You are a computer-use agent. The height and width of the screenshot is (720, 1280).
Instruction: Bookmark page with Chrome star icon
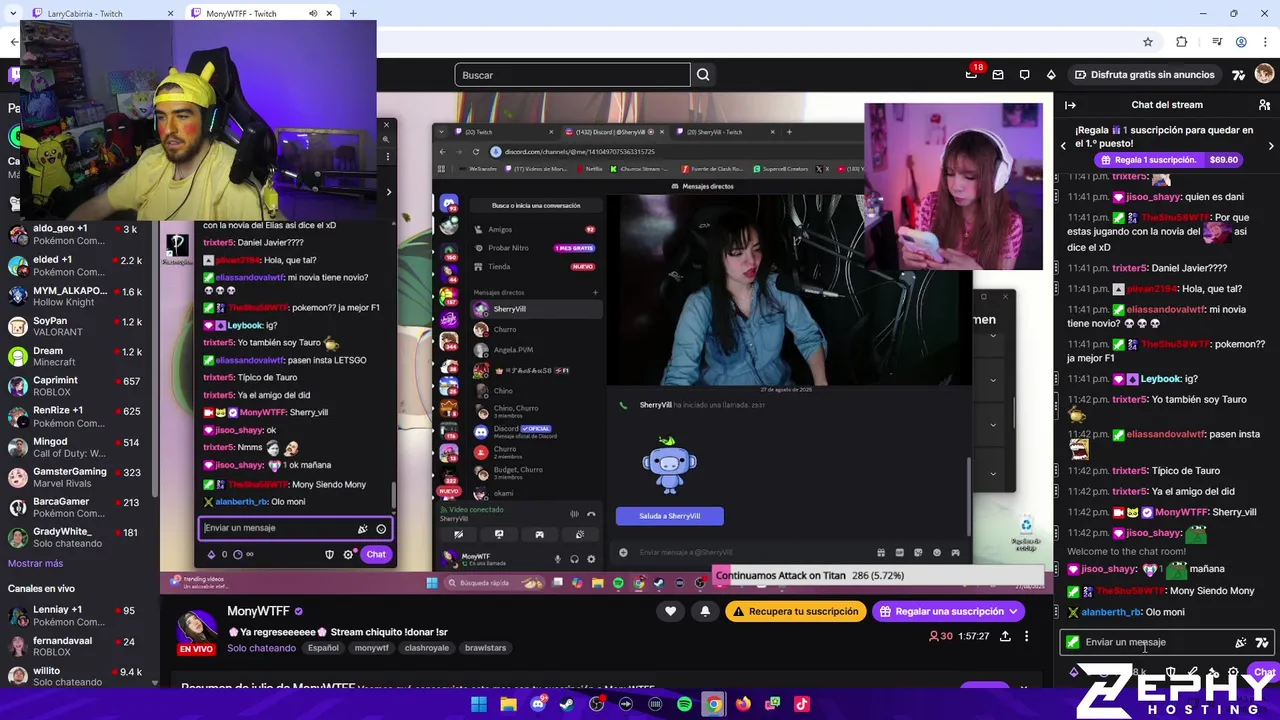coord(1148,42)
